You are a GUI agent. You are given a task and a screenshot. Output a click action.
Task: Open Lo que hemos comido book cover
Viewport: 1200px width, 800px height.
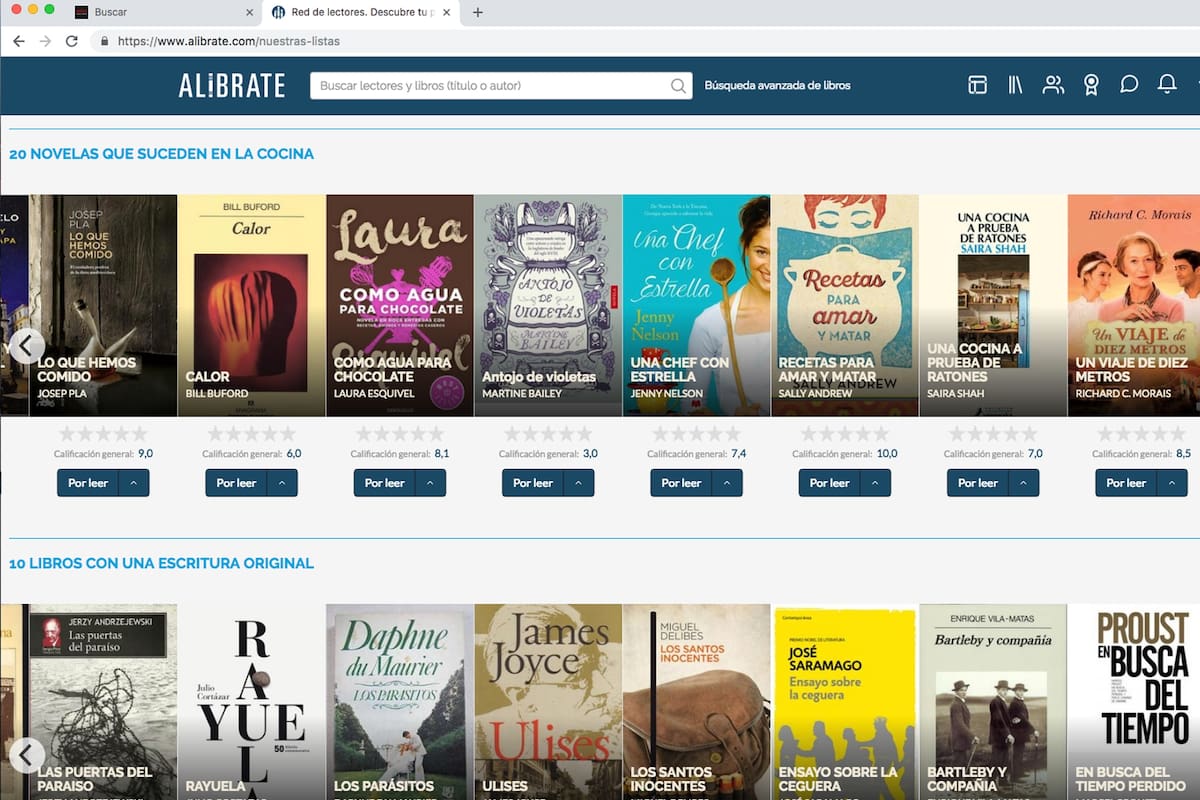point(103,305)
